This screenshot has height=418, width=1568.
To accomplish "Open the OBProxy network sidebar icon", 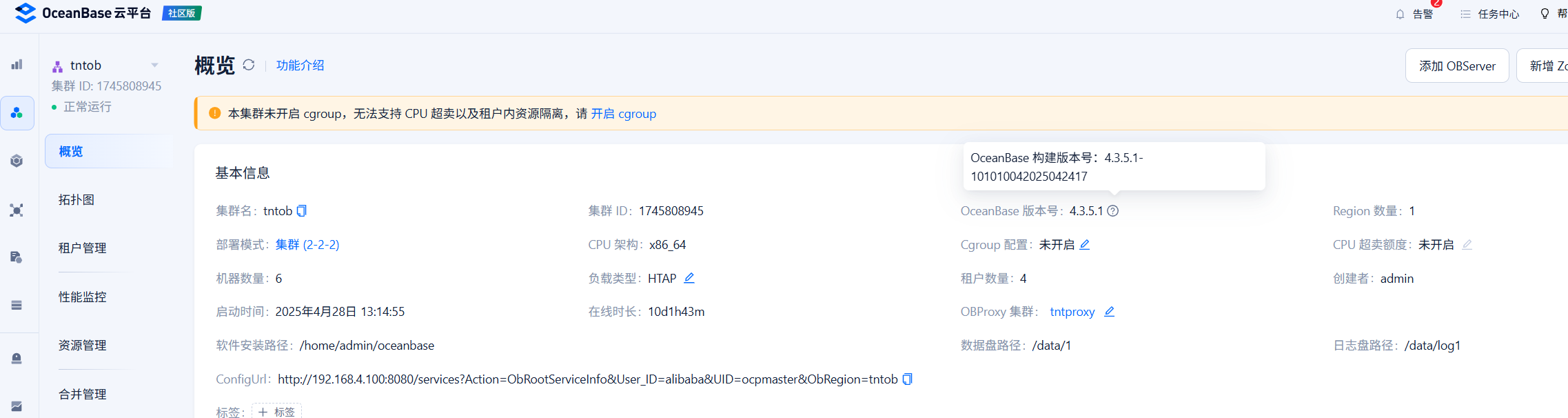I will [x=17, y=210].
